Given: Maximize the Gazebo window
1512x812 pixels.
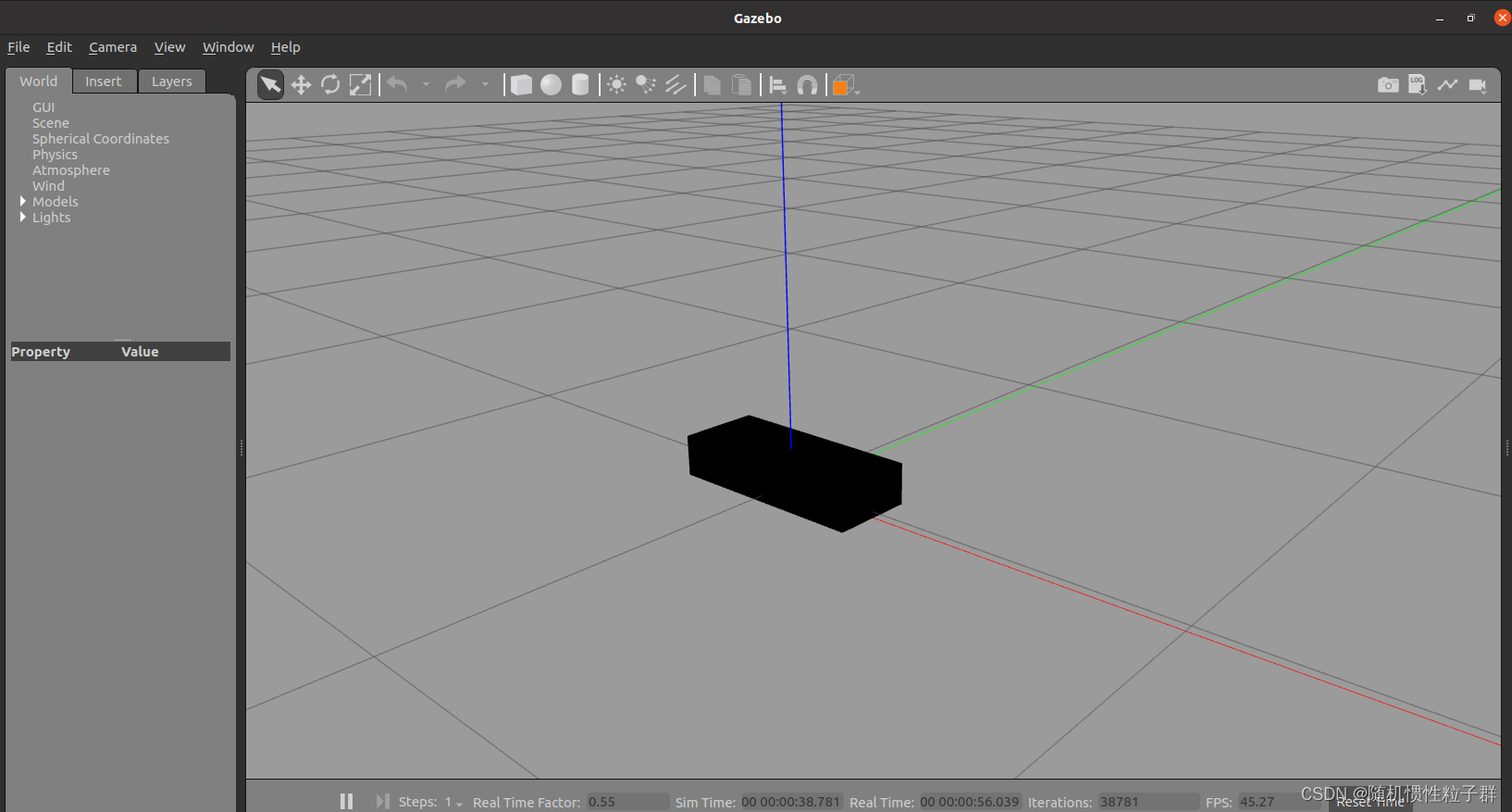Looking at the screenshot, I should (1470, 19).
